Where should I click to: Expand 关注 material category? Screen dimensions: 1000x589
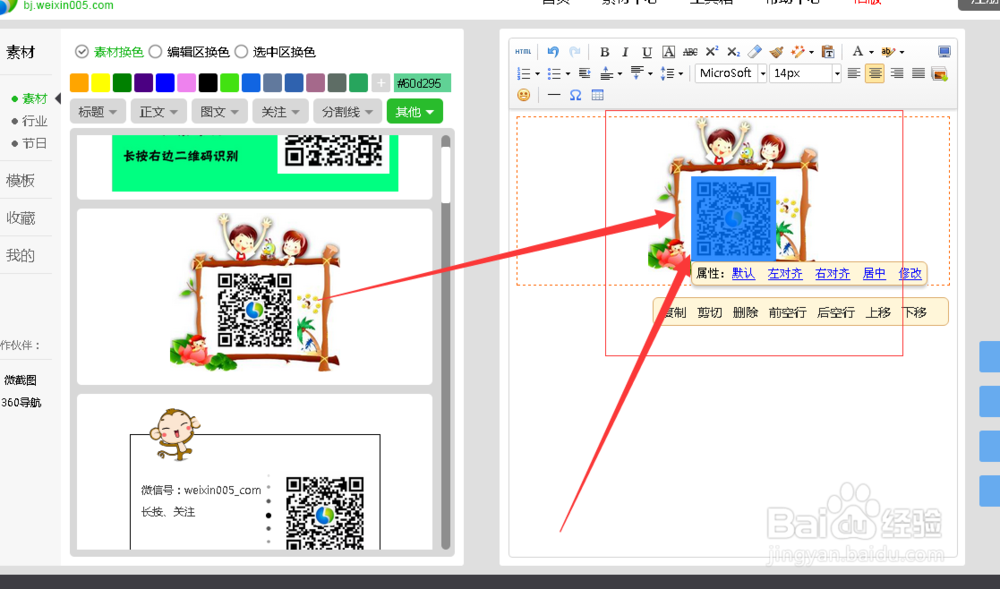pos(280,112)
